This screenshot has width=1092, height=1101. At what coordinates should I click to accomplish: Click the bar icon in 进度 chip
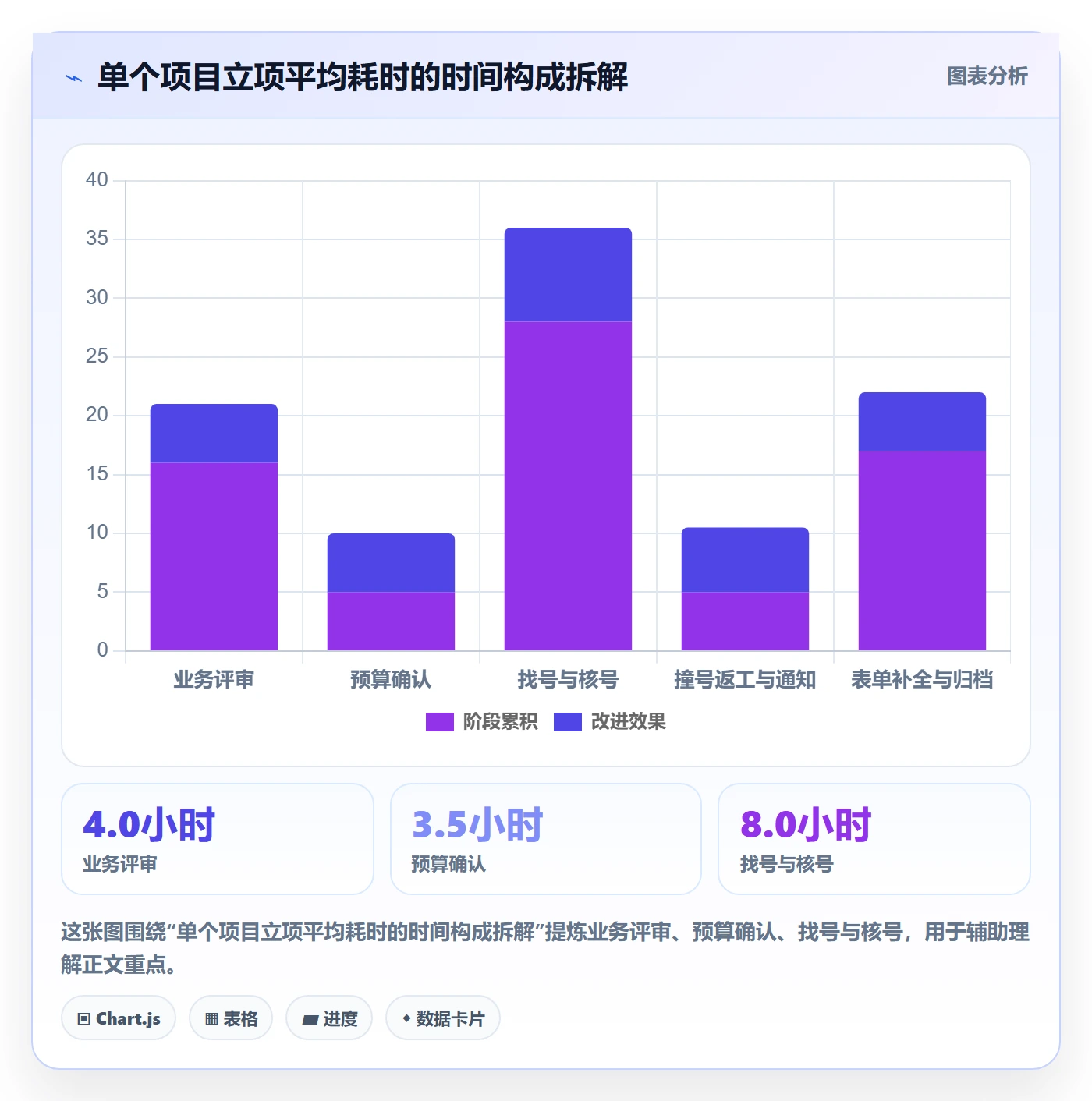[x=310, y=1020]
